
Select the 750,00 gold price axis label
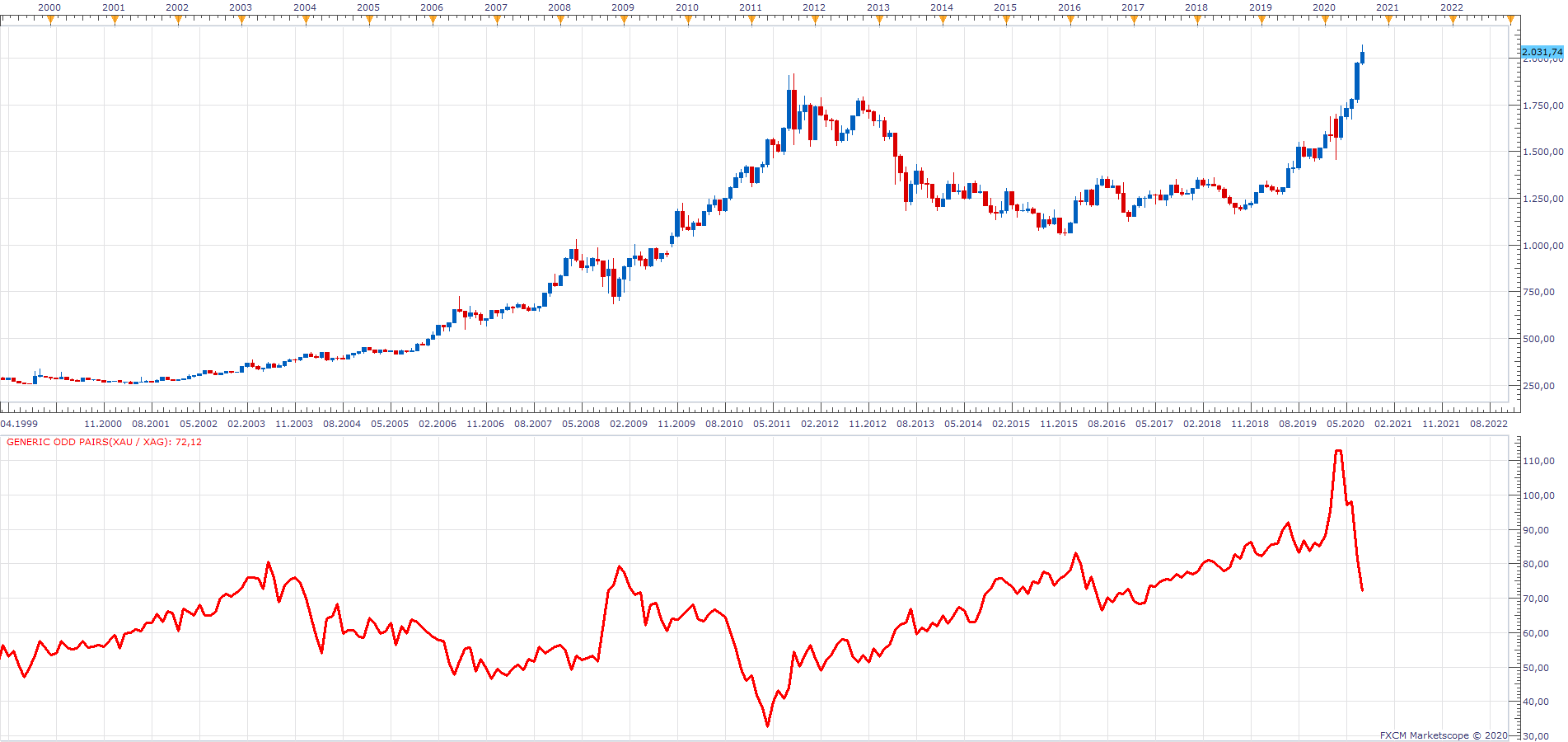(x=1538, y=292)
